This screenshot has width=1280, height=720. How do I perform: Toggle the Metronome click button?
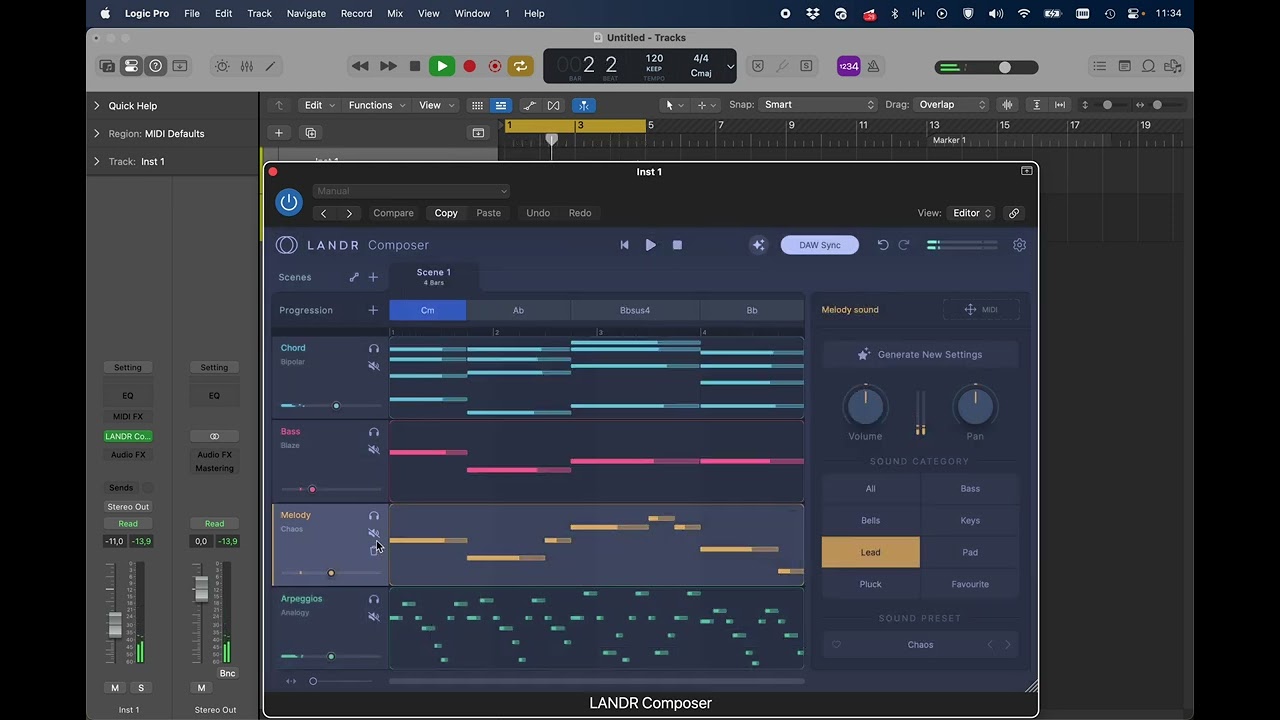(x=873, y=66)
